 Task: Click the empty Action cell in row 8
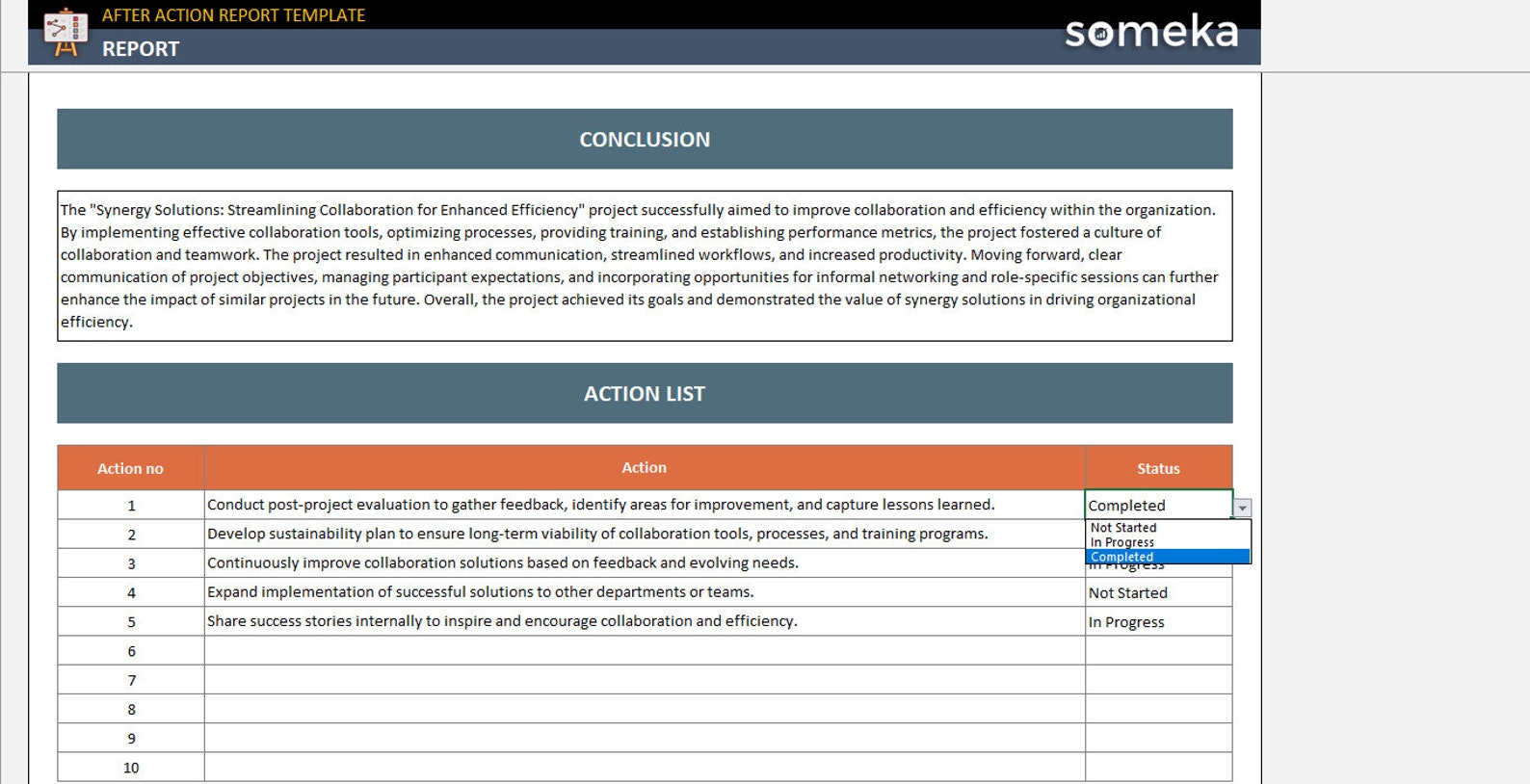[x=645, y=709]
